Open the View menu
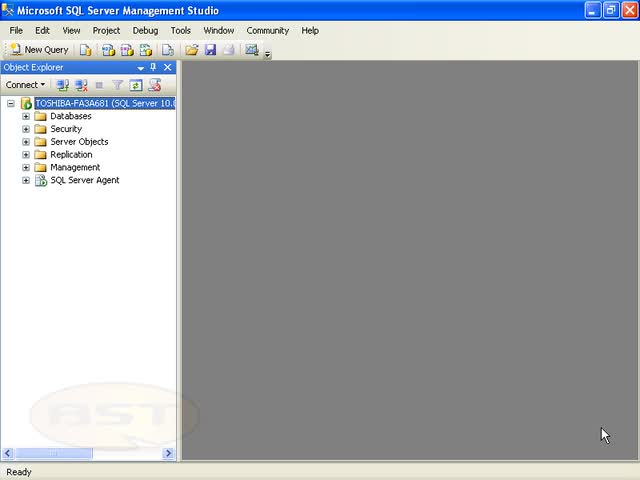The image size is (640, 480). (71, 31)
